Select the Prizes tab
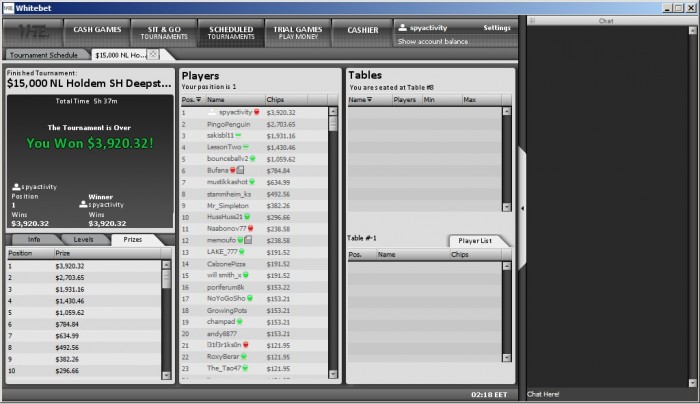The width and height of the screenshot is (700, 404). tap(133, 240)
